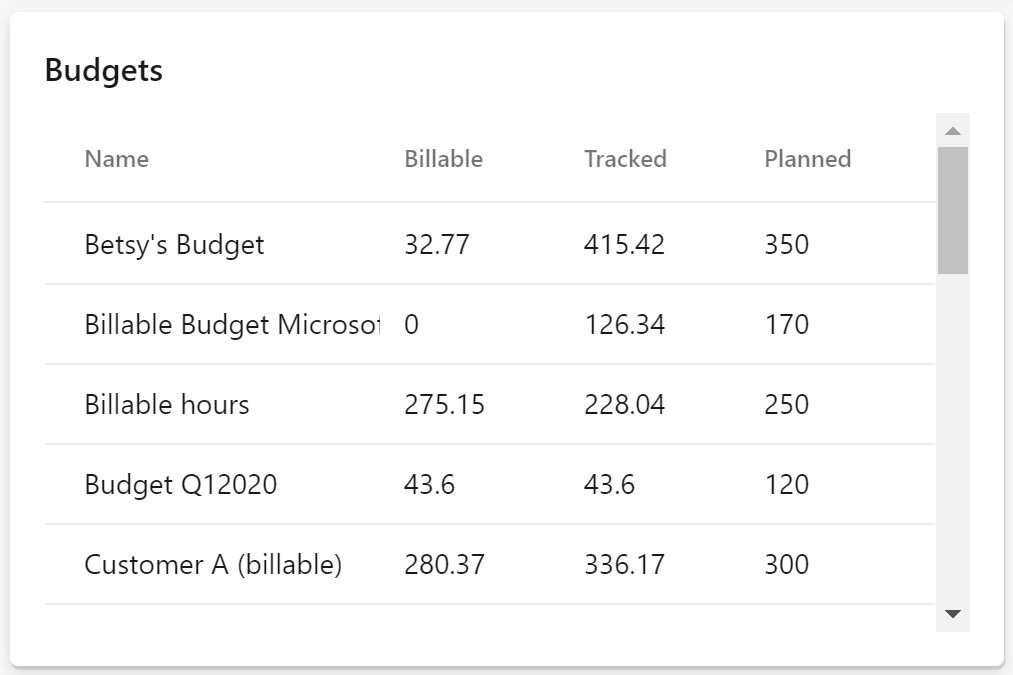Click planned value 300
1013x675 pixels.
tap(787, 565)
